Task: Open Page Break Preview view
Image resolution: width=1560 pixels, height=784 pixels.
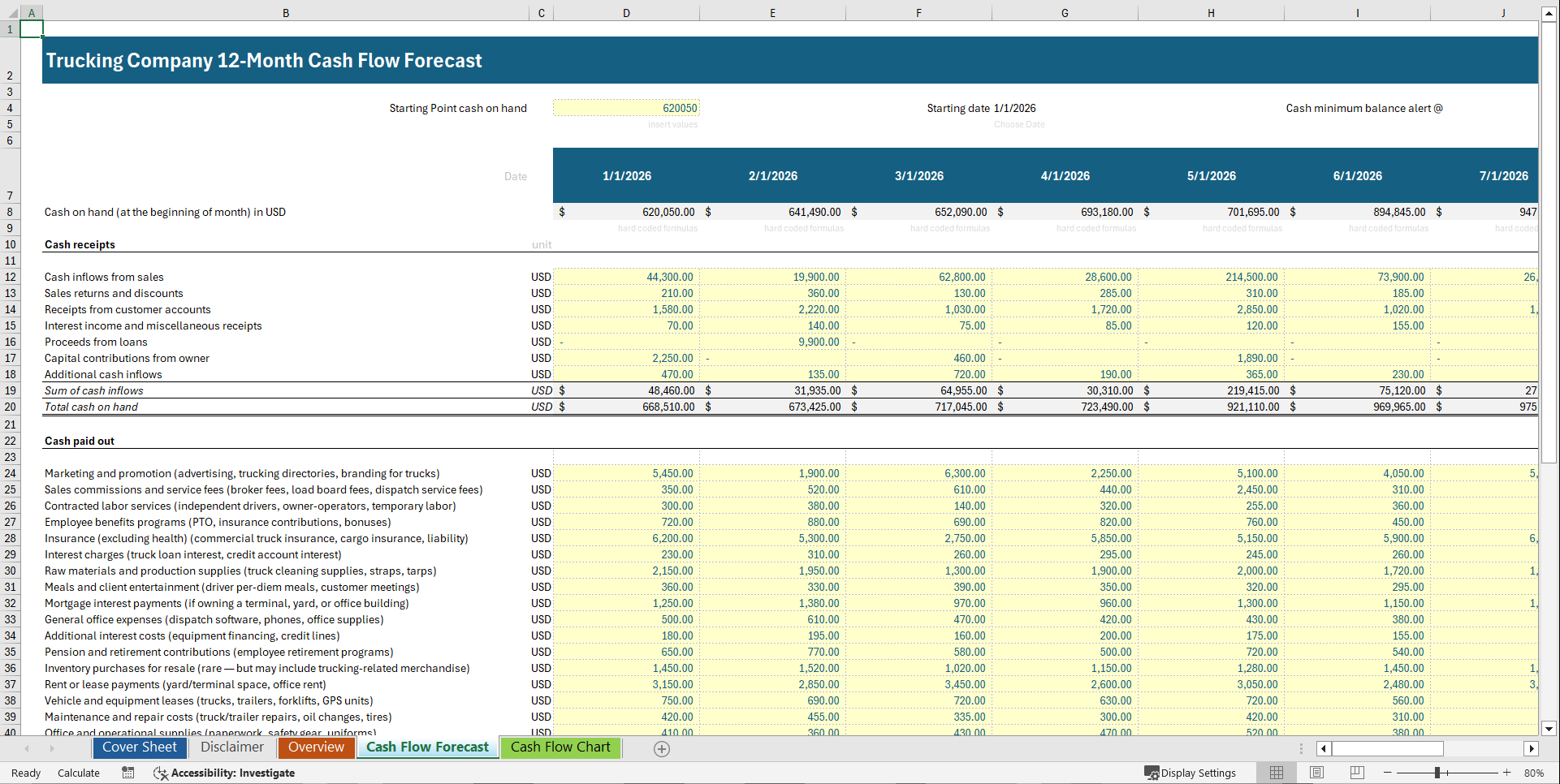Action: click(1357, 773)
